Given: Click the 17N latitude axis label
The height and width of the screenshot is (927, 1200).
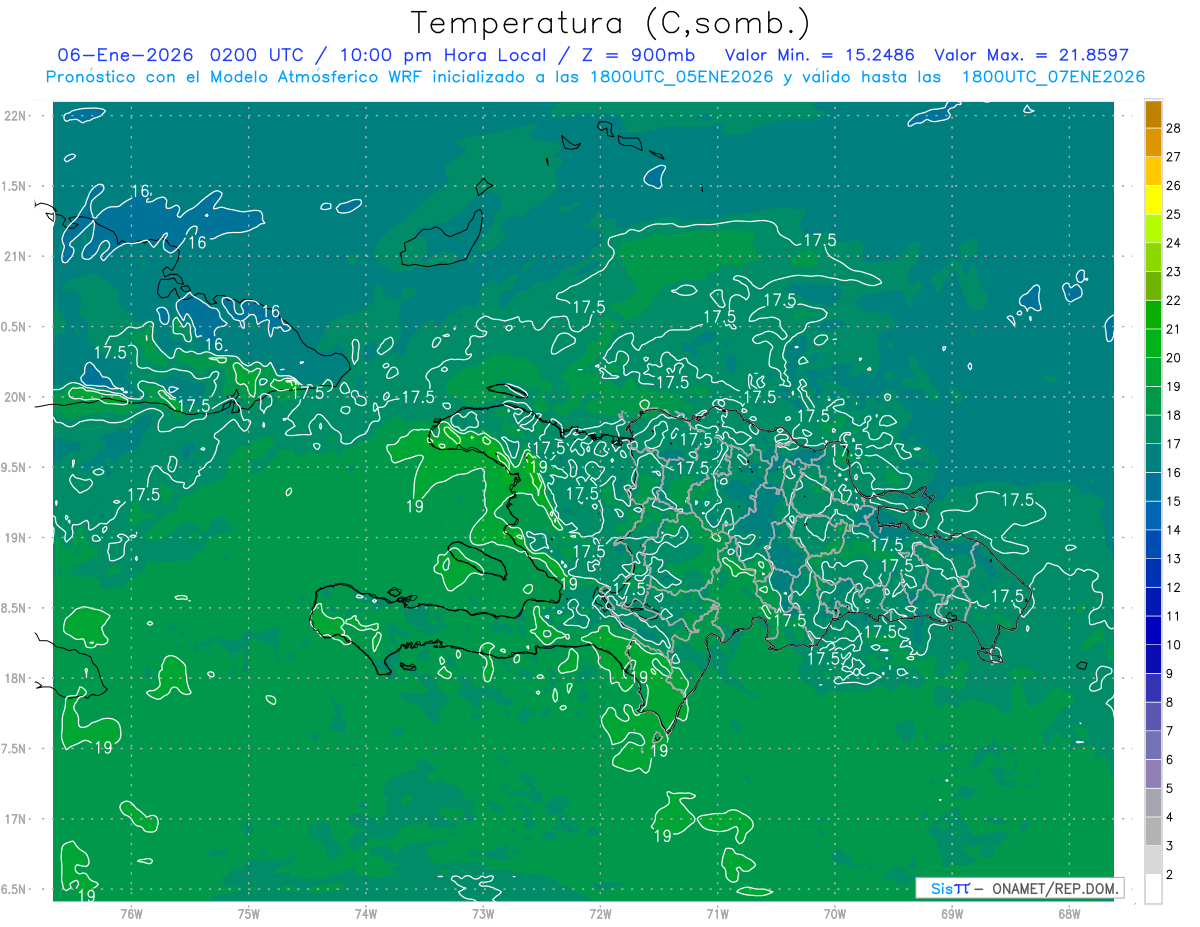Looking at the screenshot, I should pyautogui.click(x=15, y=819).
